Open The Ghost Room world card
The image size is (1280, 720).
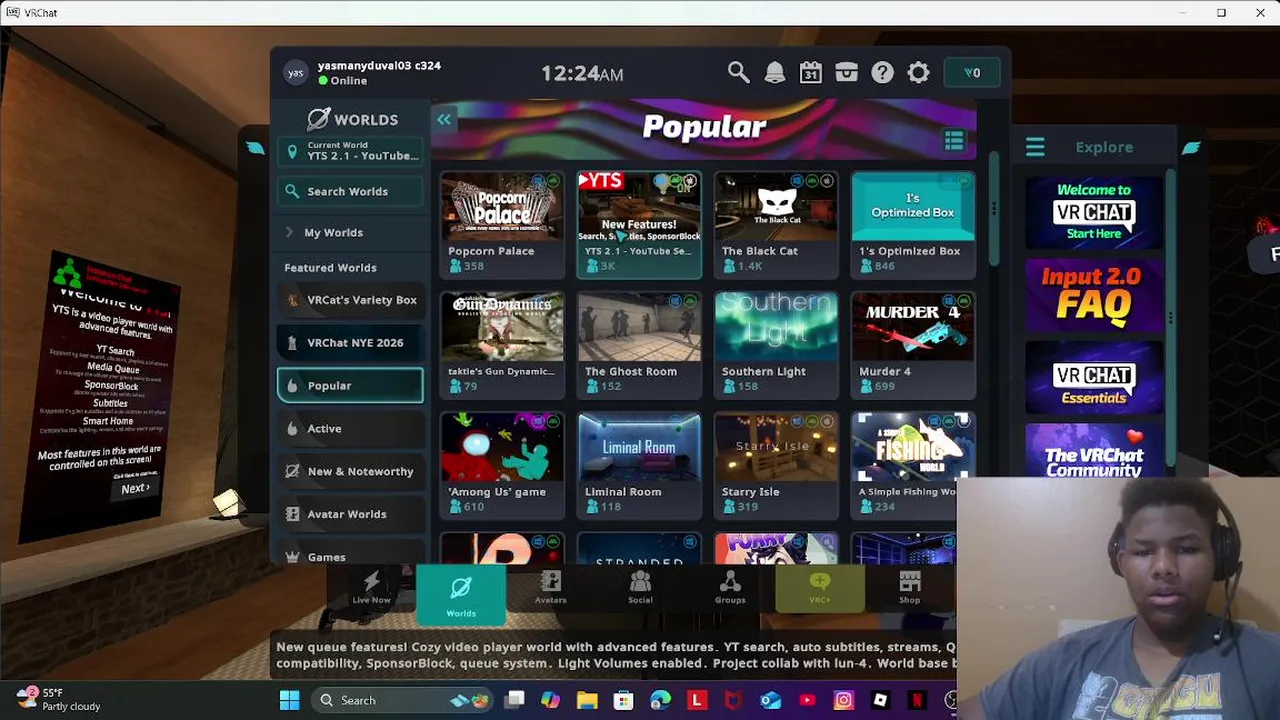tap(639, 344)
